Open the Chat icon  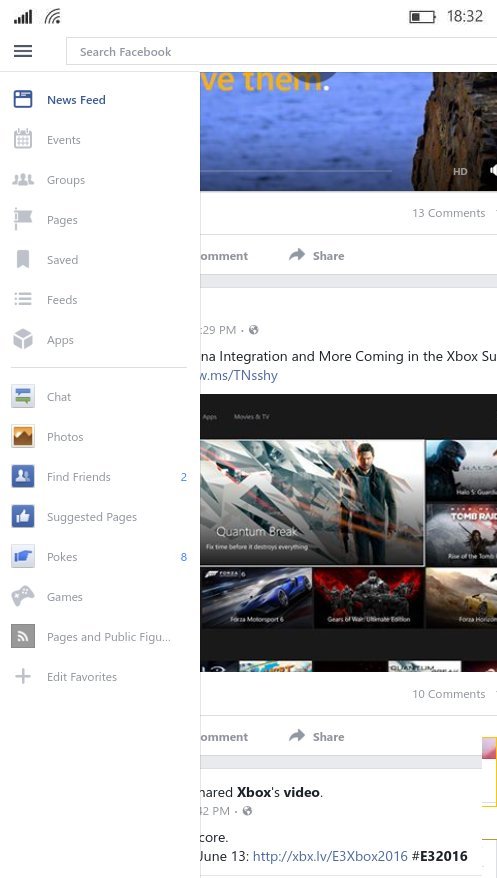pyautogui.click(x=23, y=396)
